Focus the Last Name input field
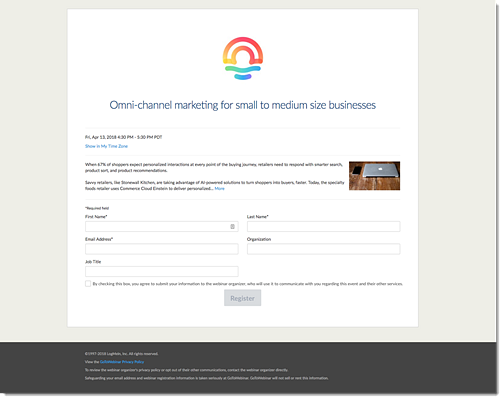Viewport: 500px width, 397px height. (x=323, y=227)
